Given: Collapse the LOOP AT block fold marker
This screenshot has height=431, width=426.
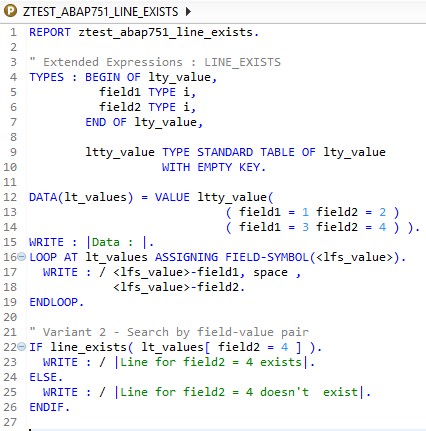Looking at the screenshot, I should click(x=21, y=257).
